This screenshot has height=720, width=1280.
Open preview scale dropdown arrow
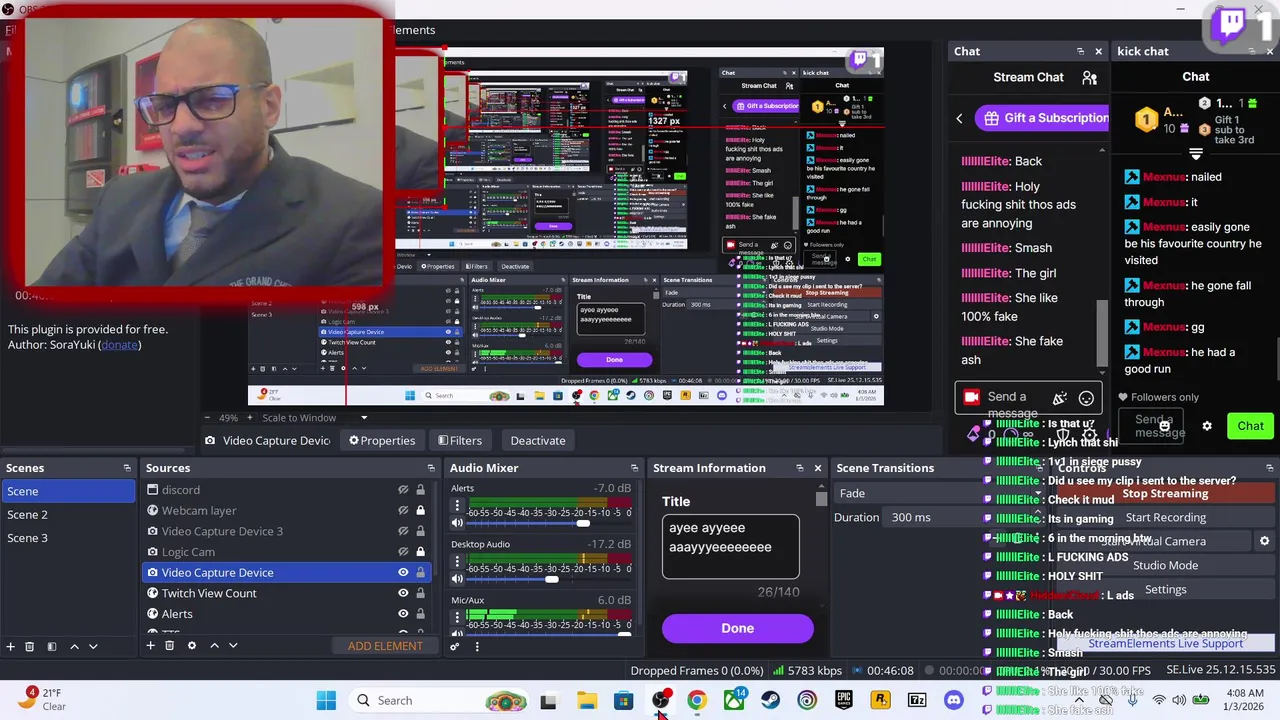click(x=364, y=418)
